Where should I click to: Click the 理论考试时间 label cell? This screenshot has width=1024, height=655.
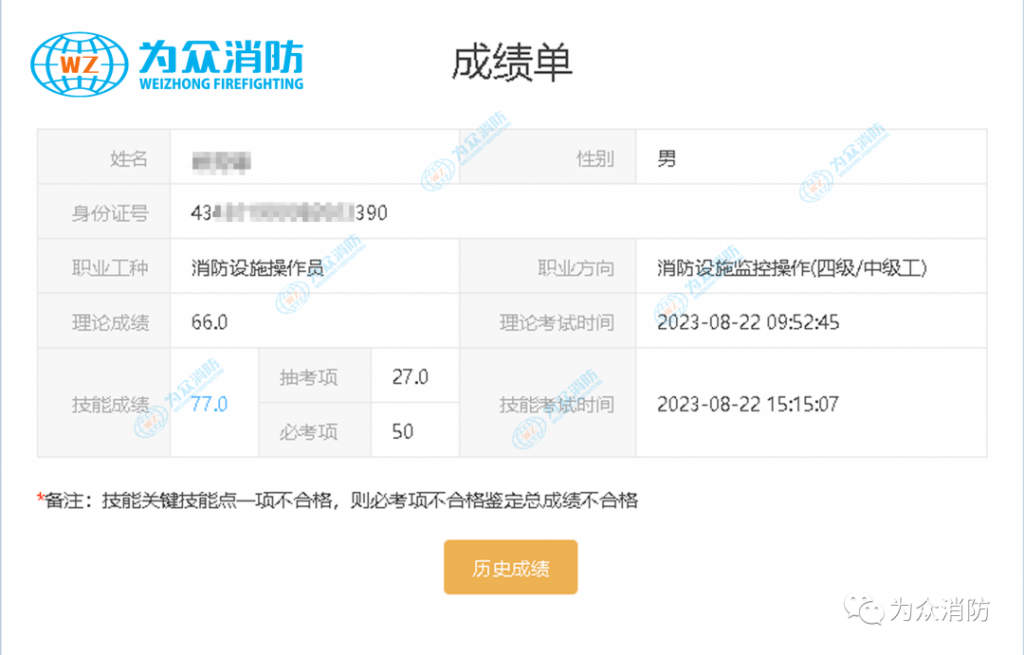[x=548, y=321]
